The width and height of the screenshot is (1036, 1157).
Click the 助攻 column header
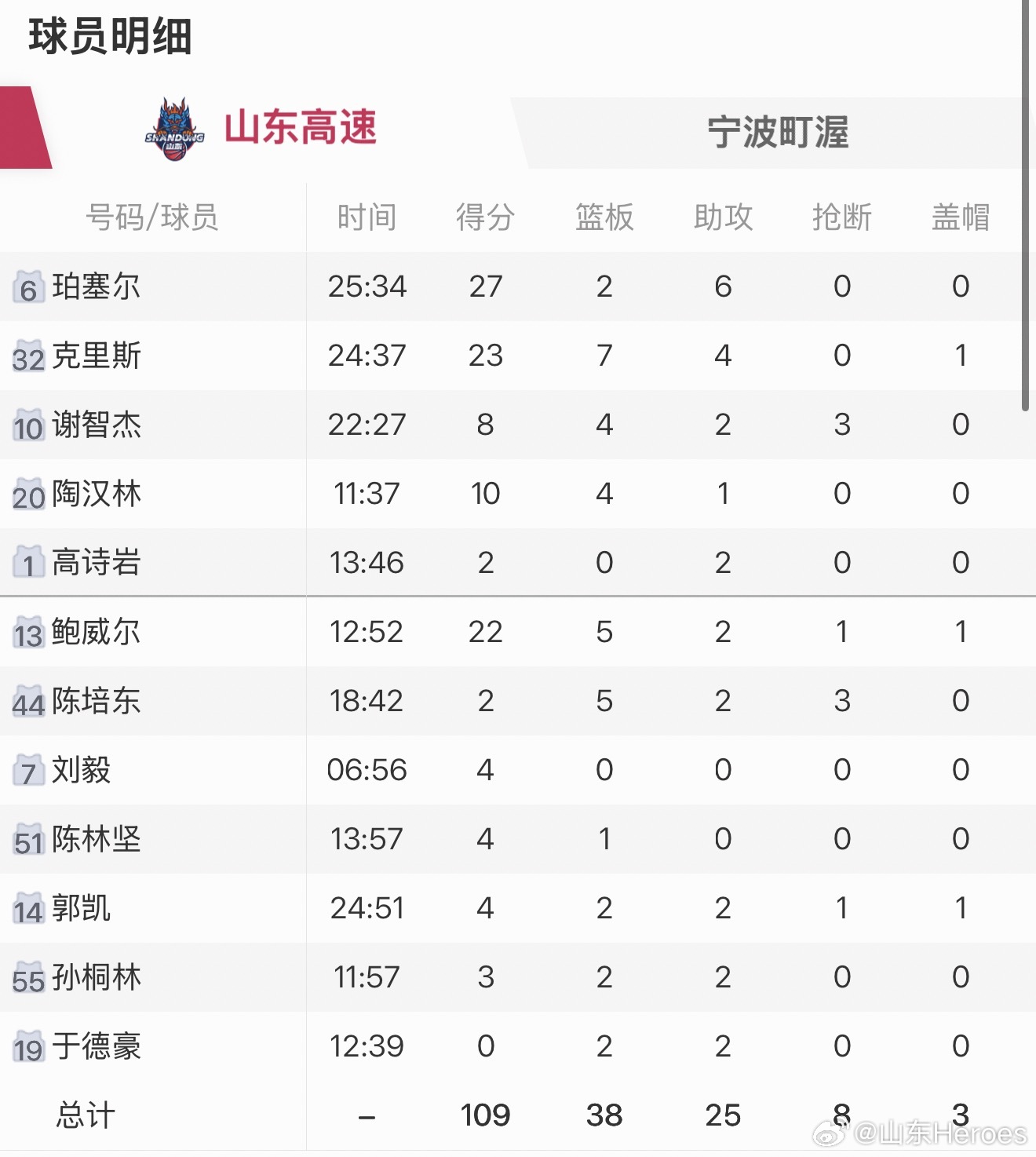[723, 217]
